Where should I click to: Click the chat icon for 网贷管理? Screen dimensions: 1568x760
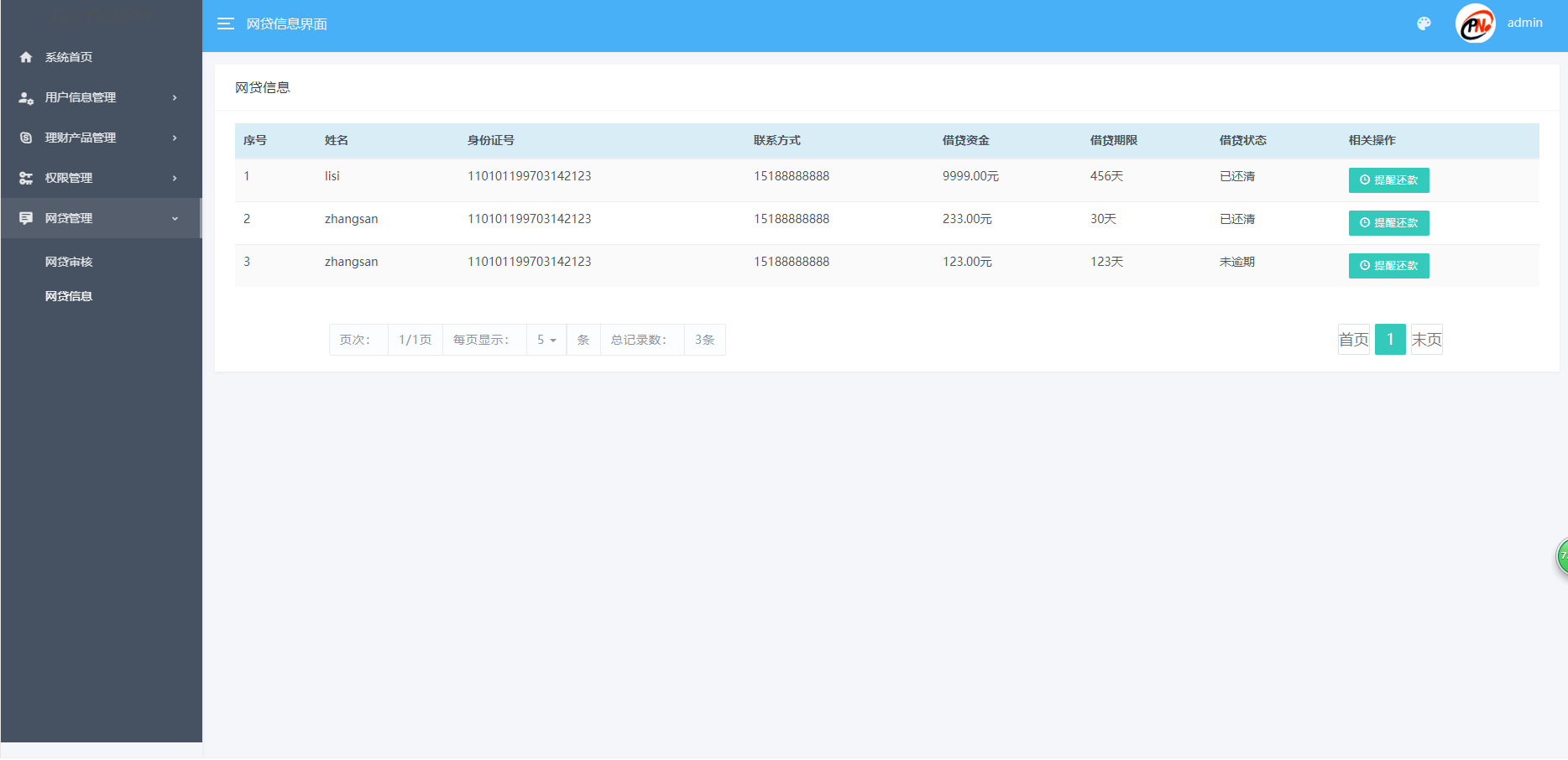pos(26,218)
